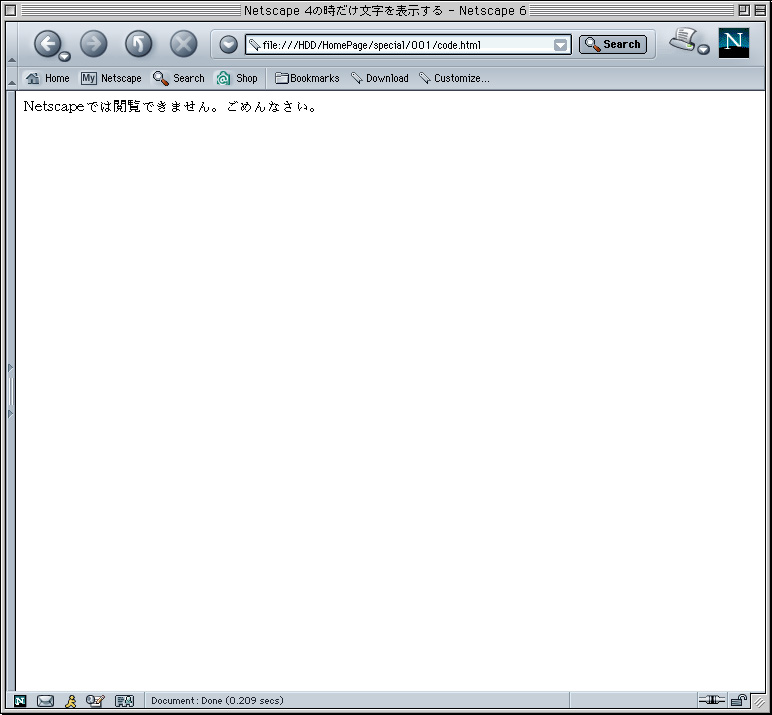Open Mail with the envelope icon
Image resolution: width=772 pixels, height=715 pixels.
(45, 700)
